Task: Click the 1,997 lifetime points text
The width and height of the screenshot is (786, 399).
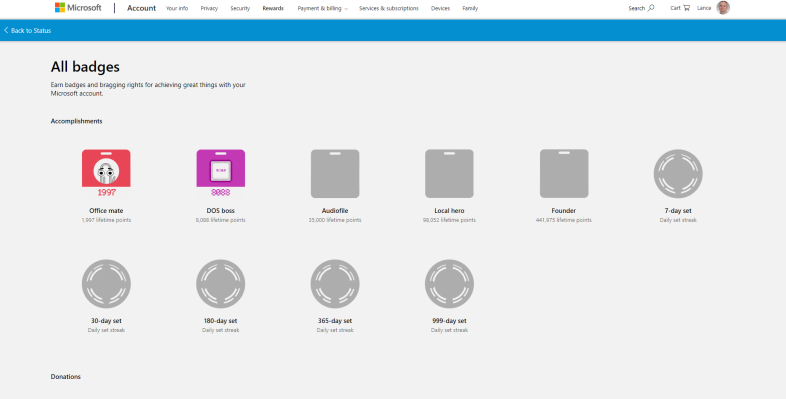Action: coord(106,220)
